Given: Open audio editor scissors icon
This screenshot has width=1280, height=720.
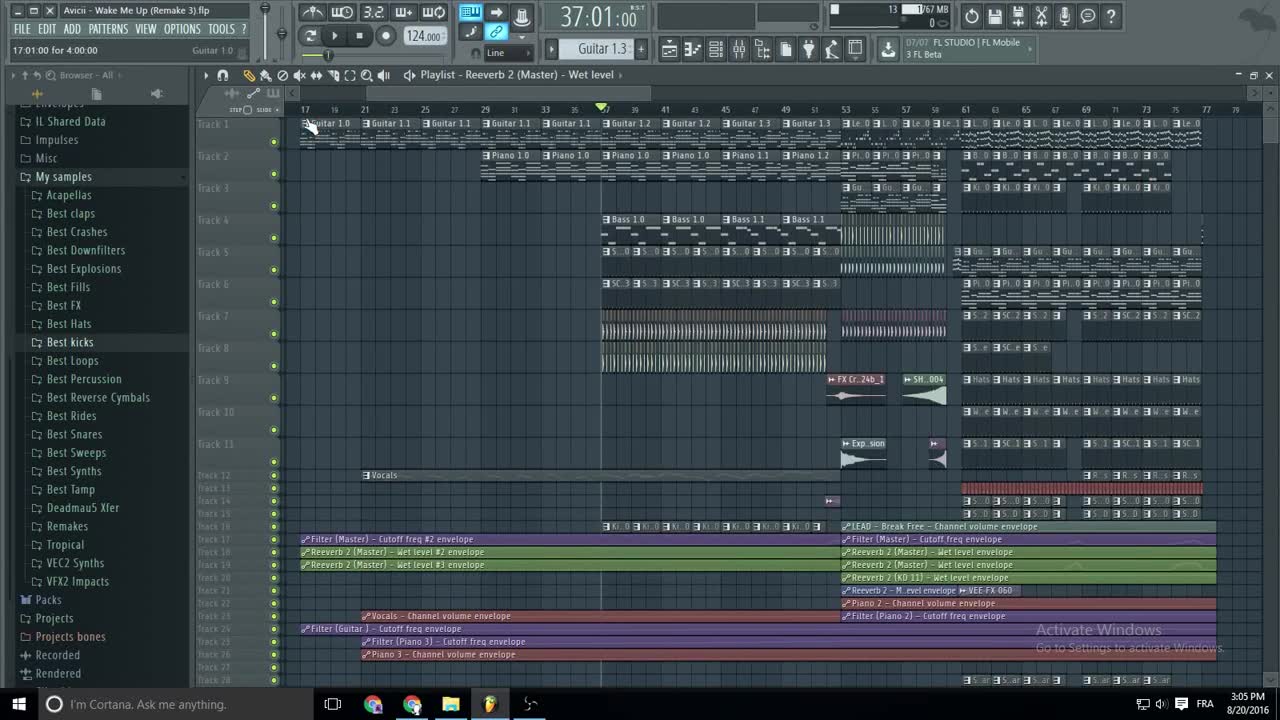Looking at the screenshot, I should pos(1041,16).
